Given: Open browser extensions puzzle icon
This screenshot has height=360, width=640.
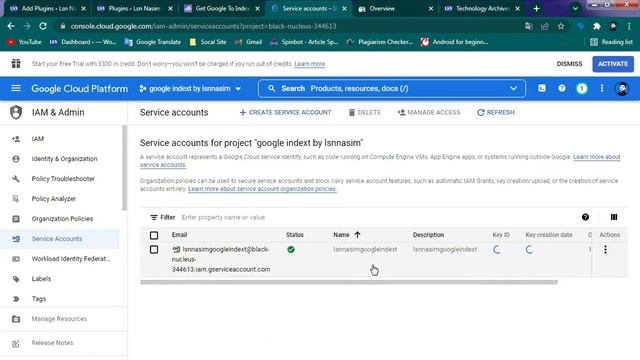Looking at the screenshot, I should coord(597,26).
